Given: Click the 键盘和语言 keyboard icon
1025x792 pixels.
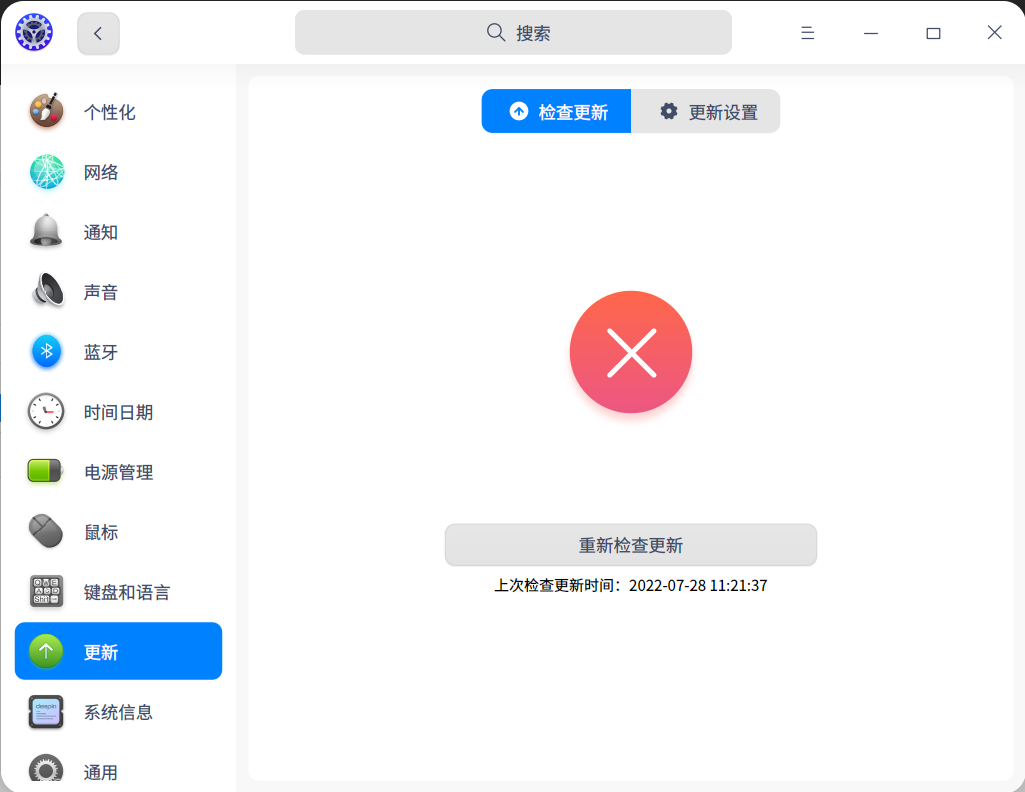Looking at the screenshot, I should click(x=46, y=591).
